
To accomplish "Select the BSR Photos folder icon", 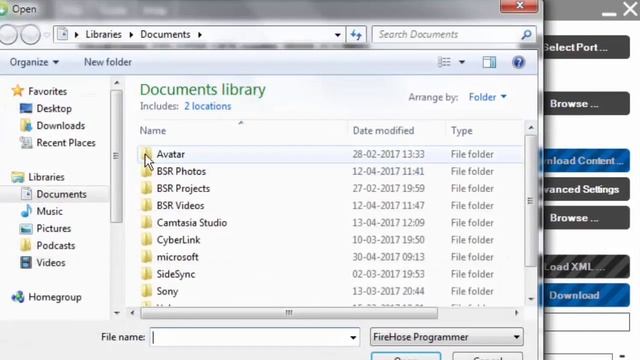I will click(x=147, y=171).
